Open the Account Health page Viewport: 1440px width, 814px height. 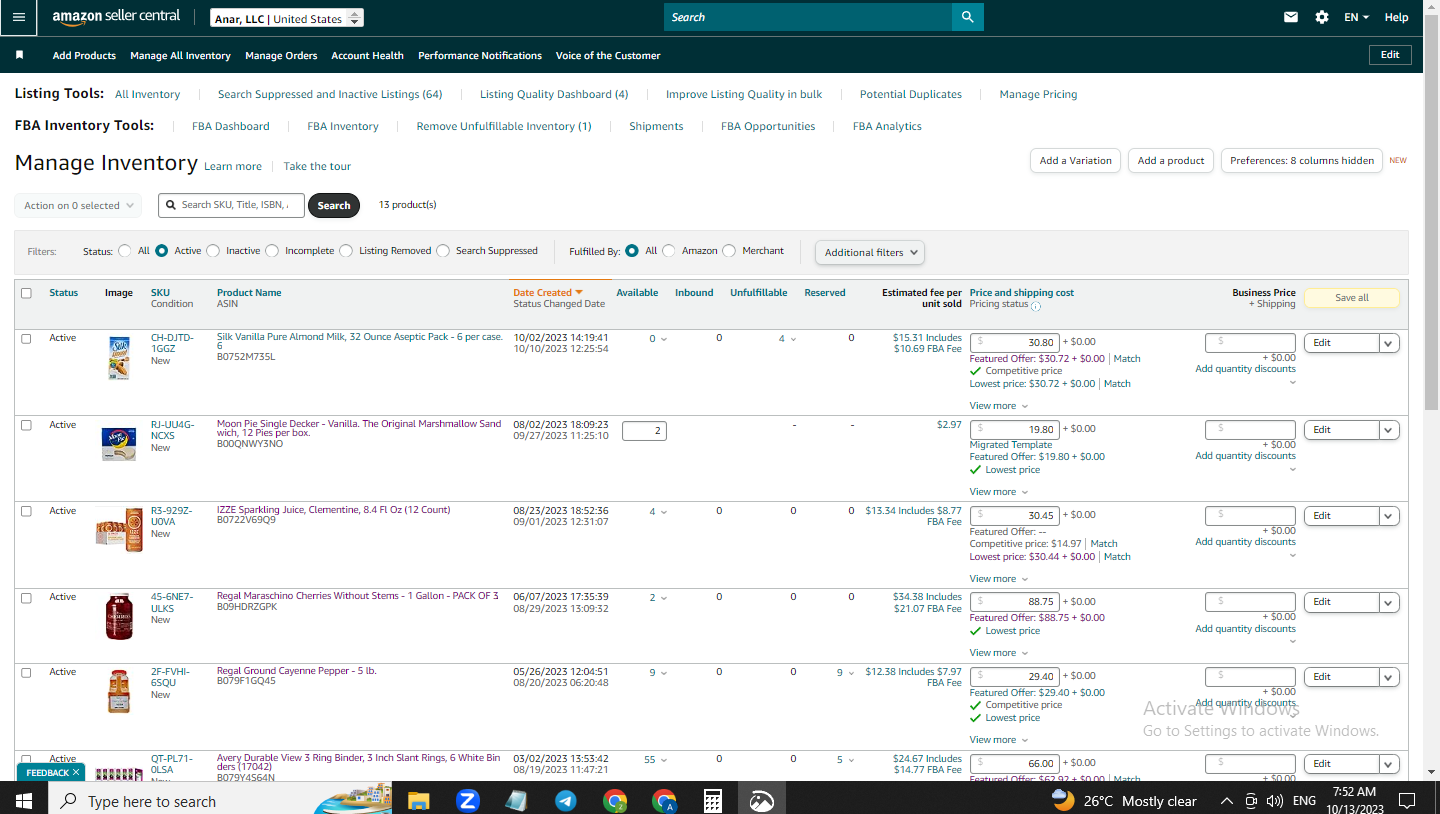pyautogui.click(x=367, y=56)
